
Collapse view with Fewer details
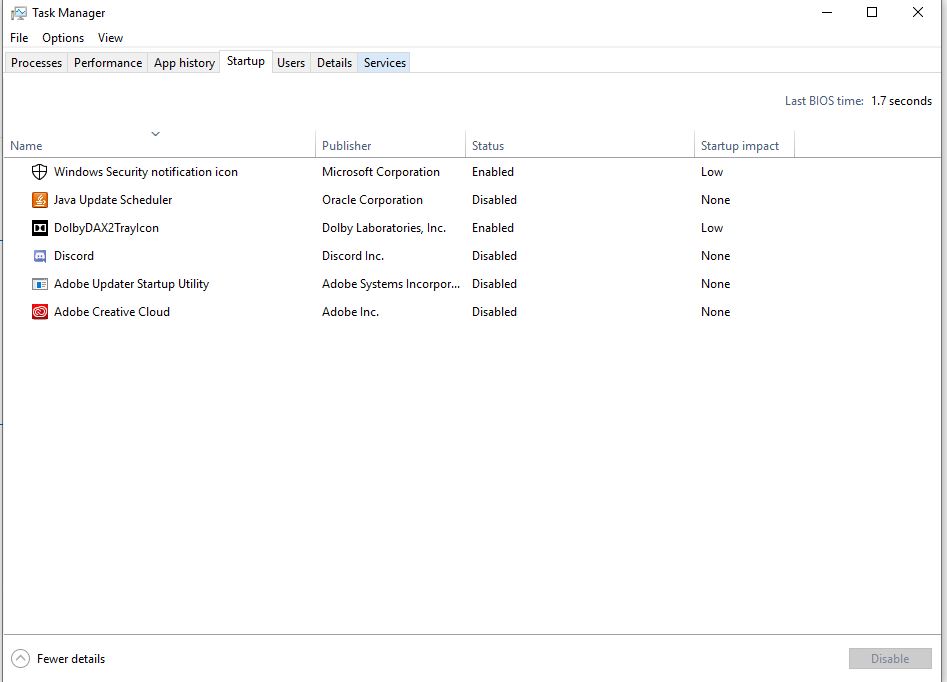point(58,658)
